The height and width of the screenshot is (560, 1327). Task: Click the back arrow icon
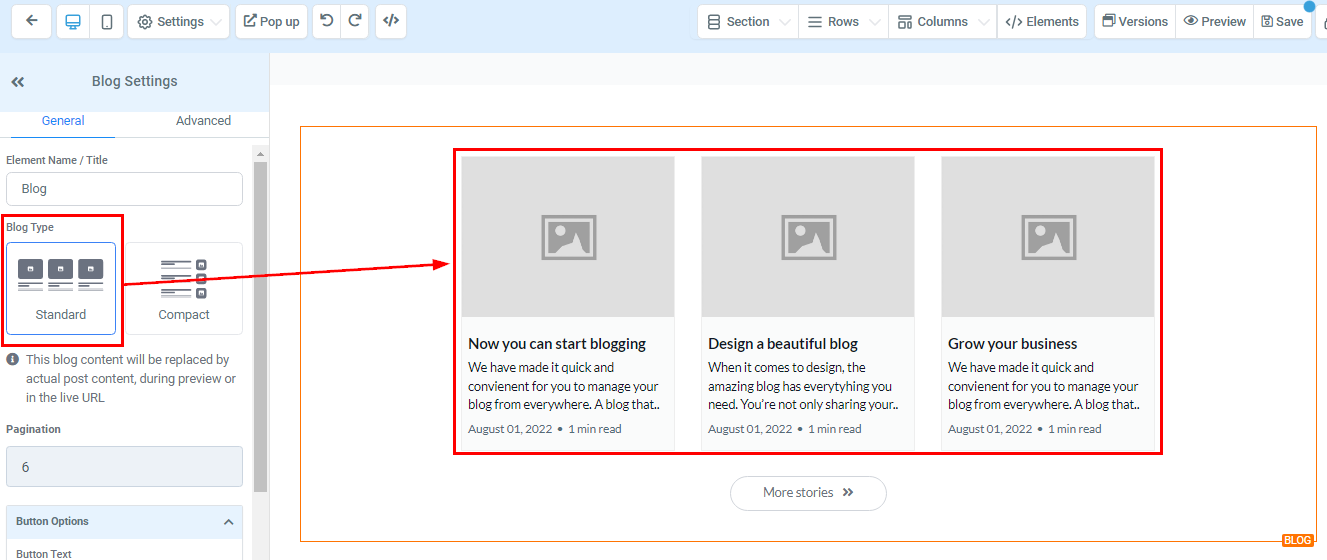tap(32, 21)
